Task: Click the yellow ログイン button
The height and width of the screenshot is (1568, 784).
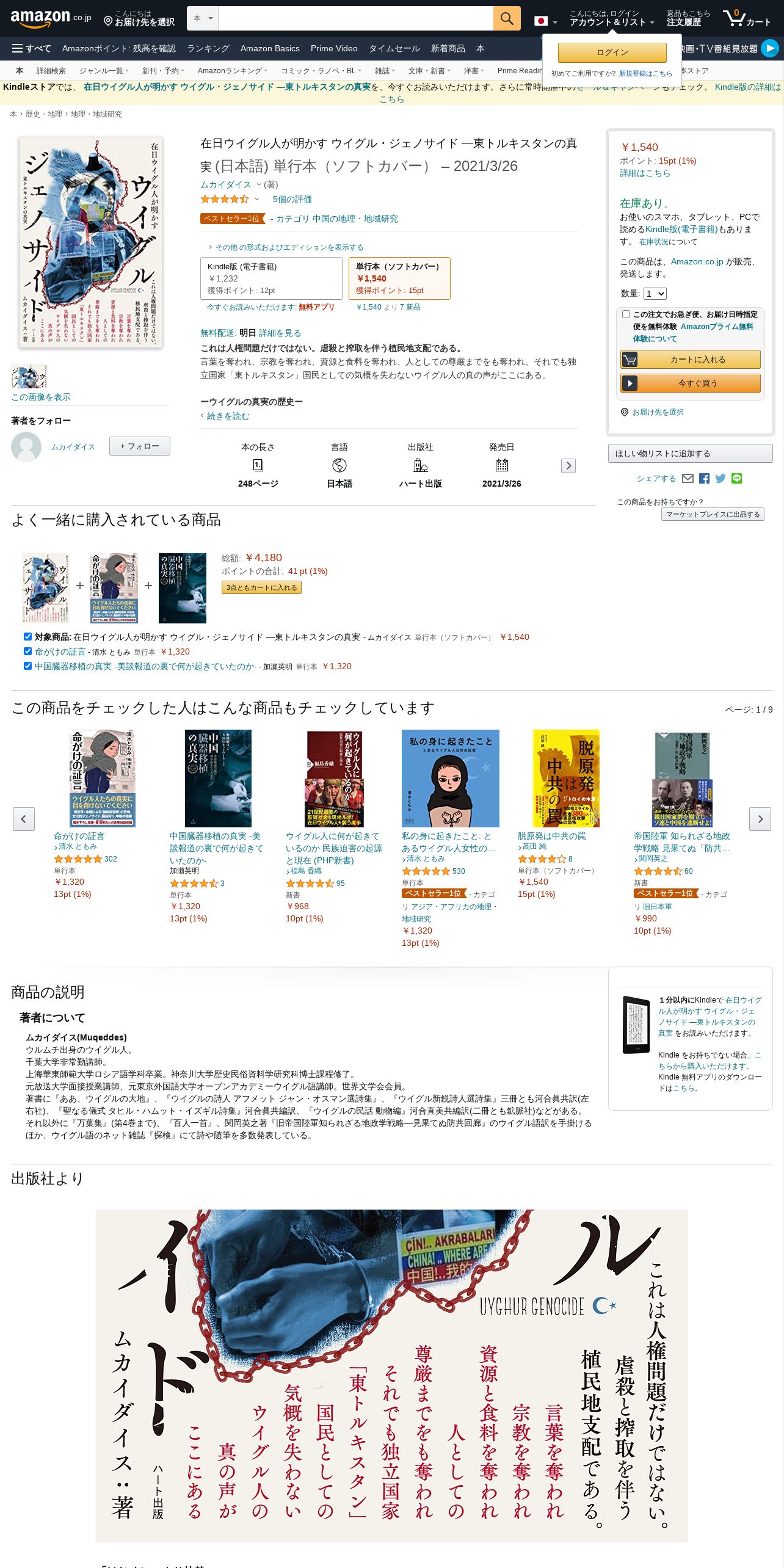Action: pos(612,53)
